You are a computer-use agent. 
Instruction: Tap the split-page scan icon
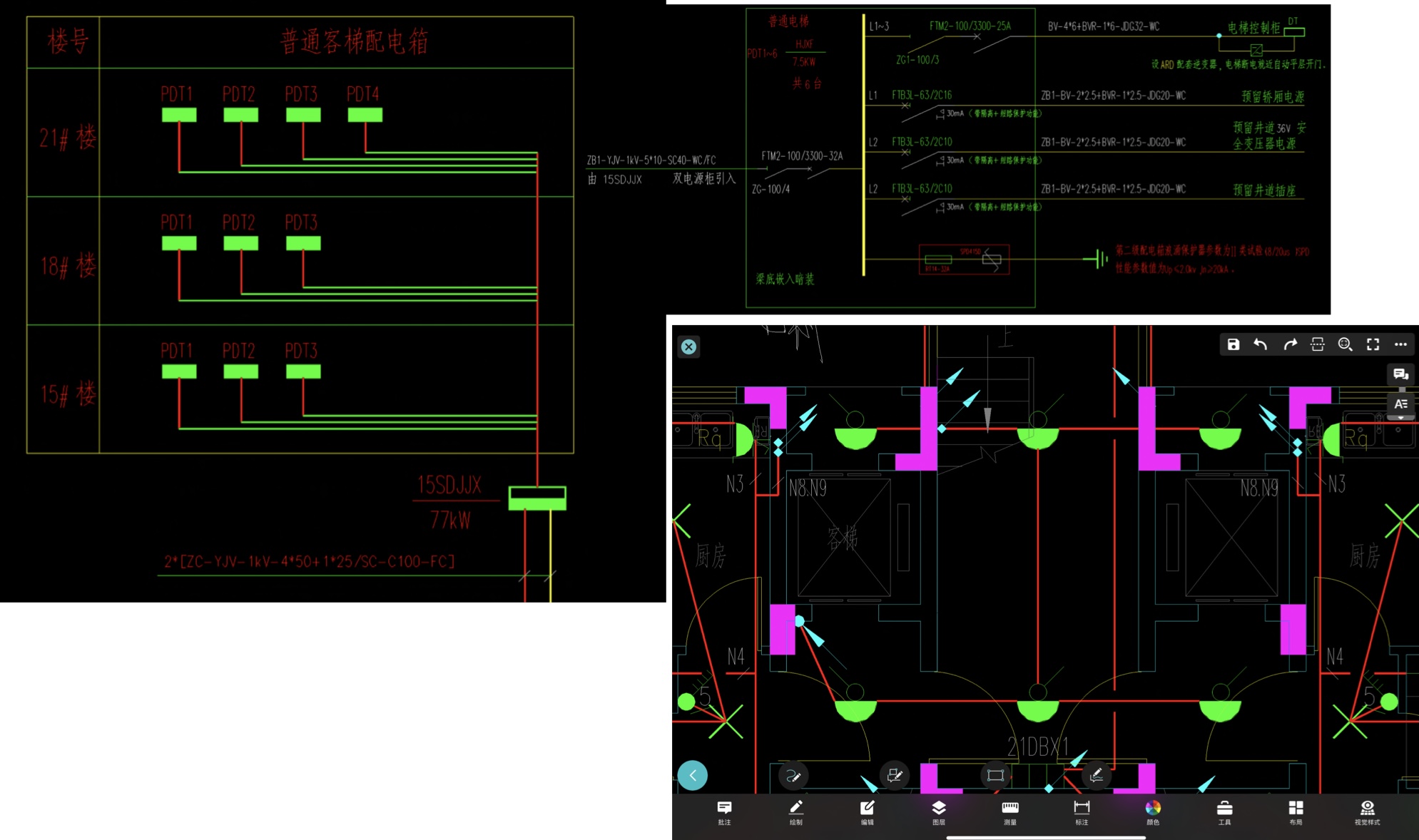(x=1317, y=344)
